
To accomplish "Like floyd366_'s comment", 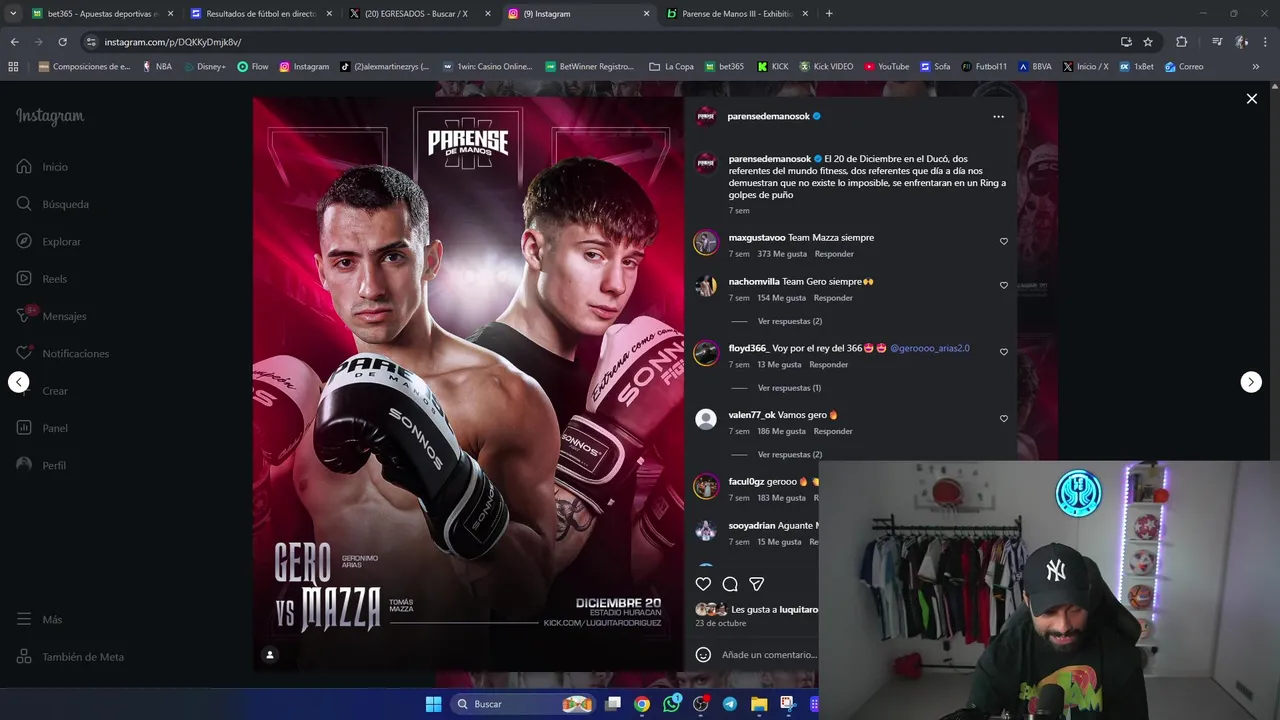I will click(x=1004, y=352).
